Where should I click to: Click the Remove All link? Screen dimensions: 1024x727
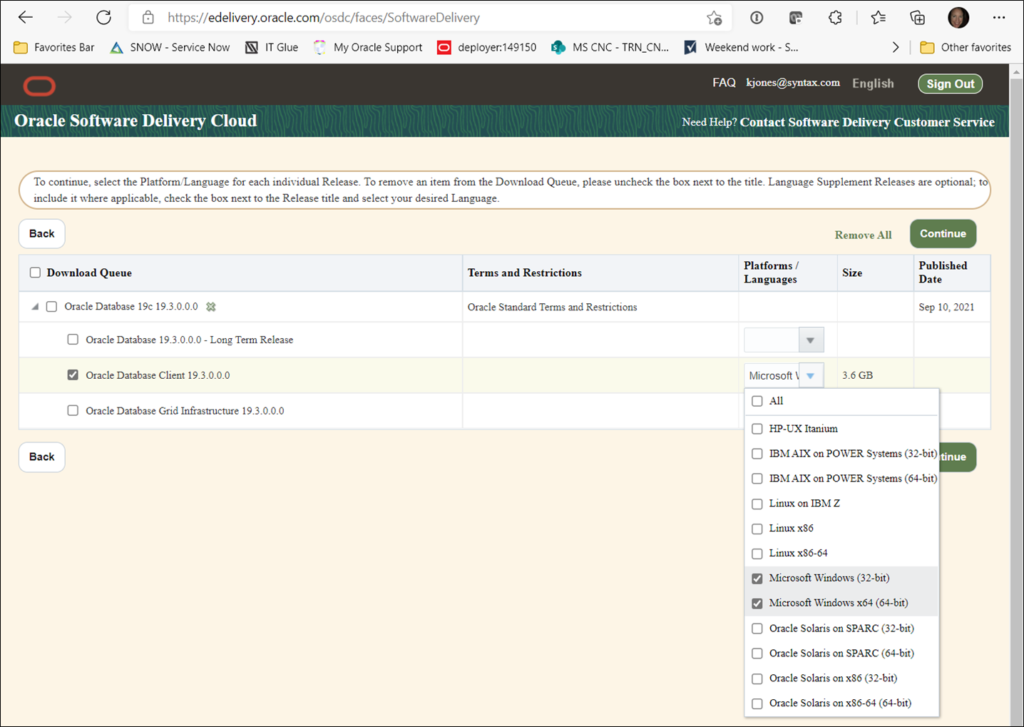tap(862, 235)
